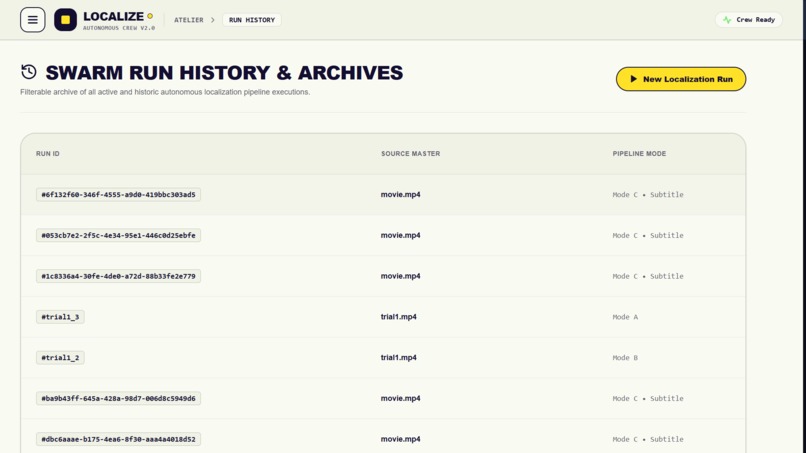The image size is (806, 453).
Task: Click movie.mp4 in the #6f132f60 row
Action: click(400, 194)
